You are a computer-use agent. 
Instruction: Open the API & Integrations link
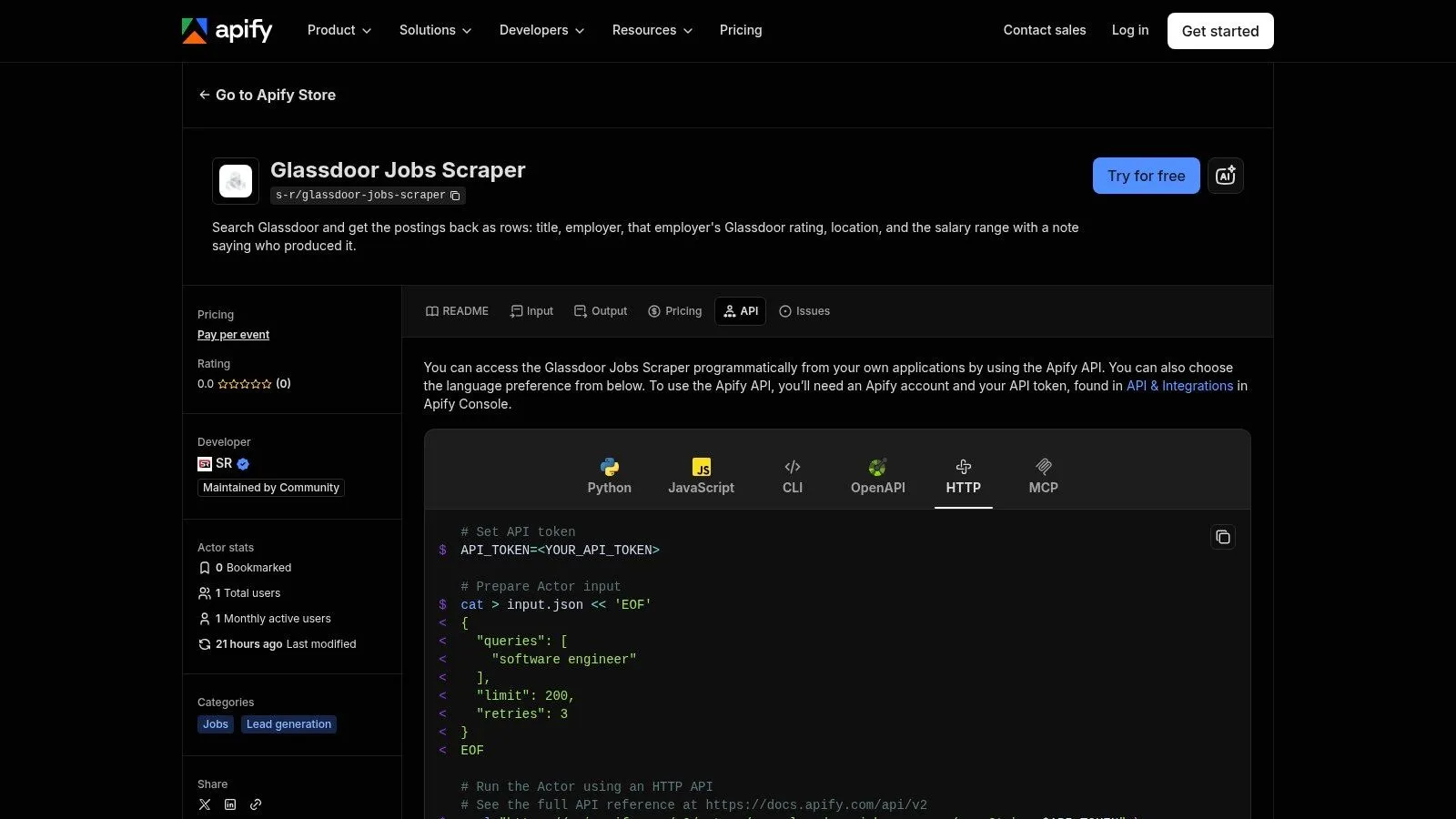pyautogui.click(x=1179, y=386)
